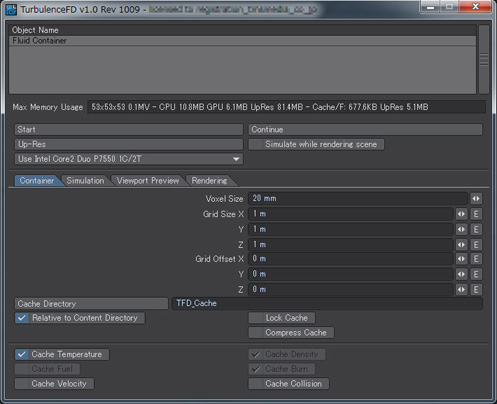Close the TurbulenceFD window
The width and height of the screenshot is (497, 404).
(475, 7)
